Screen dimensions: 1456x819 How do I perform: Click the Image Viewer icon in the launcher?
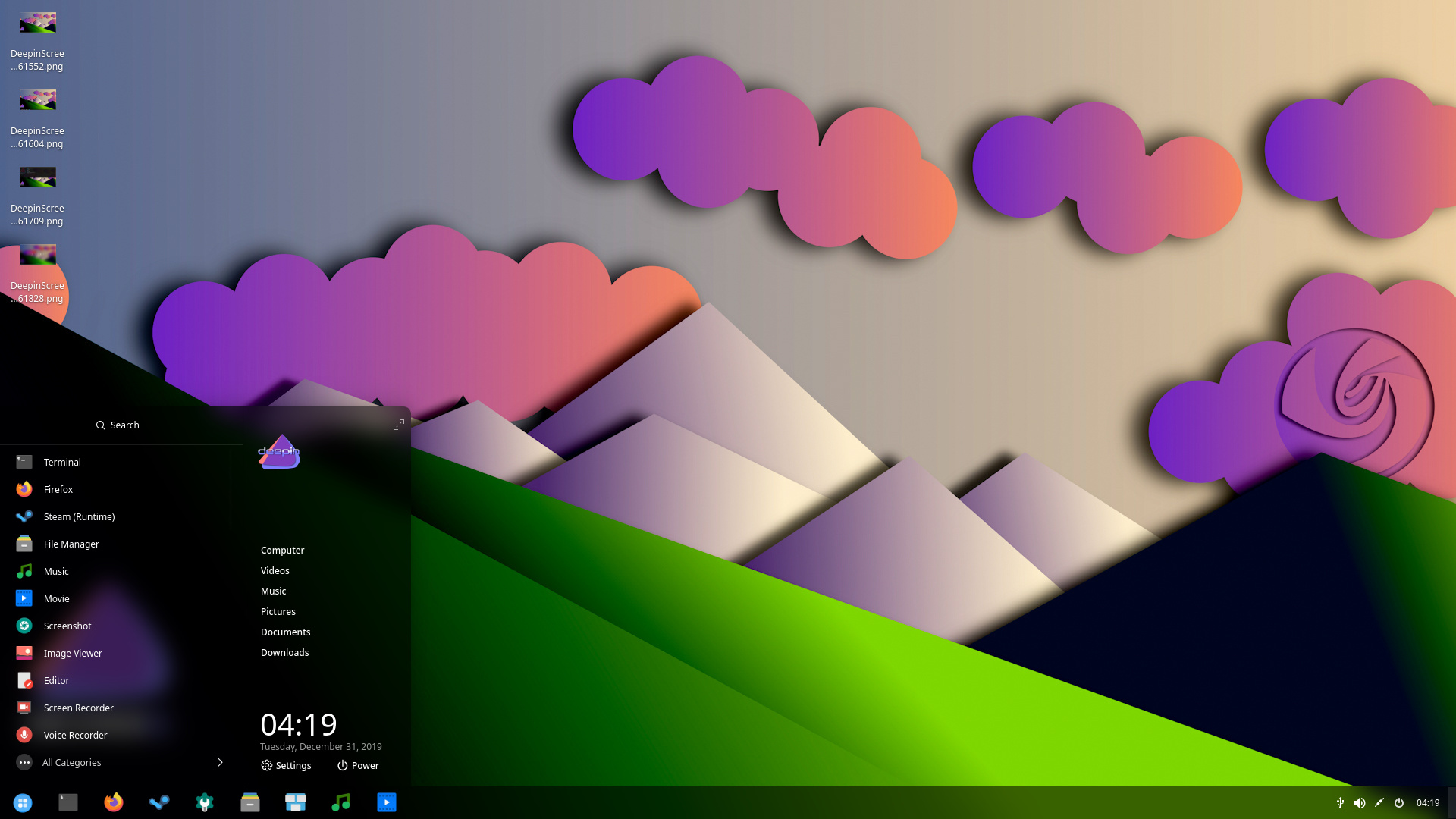(24, 653)
